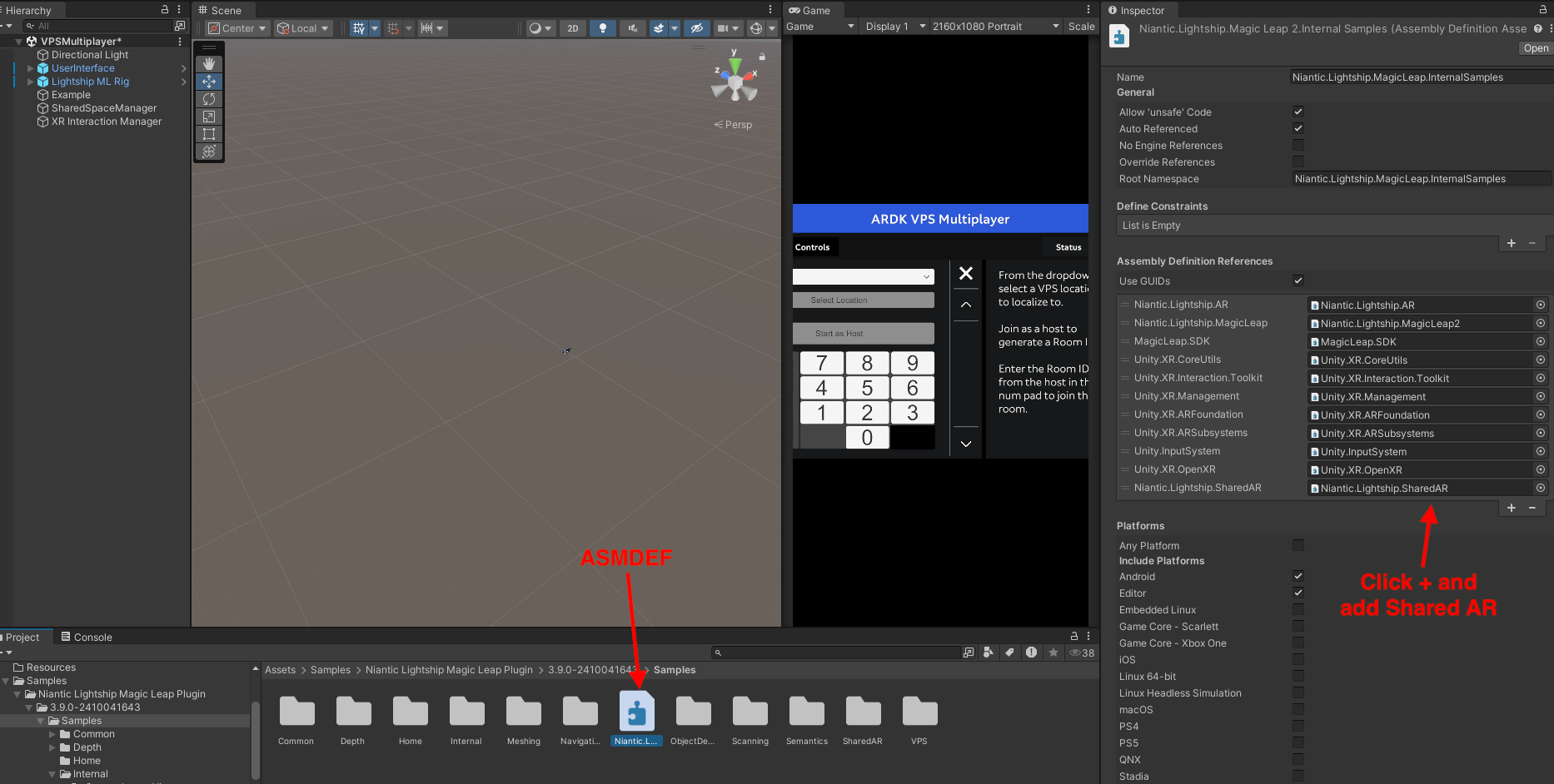Select the Transform tool

point(209,151)
